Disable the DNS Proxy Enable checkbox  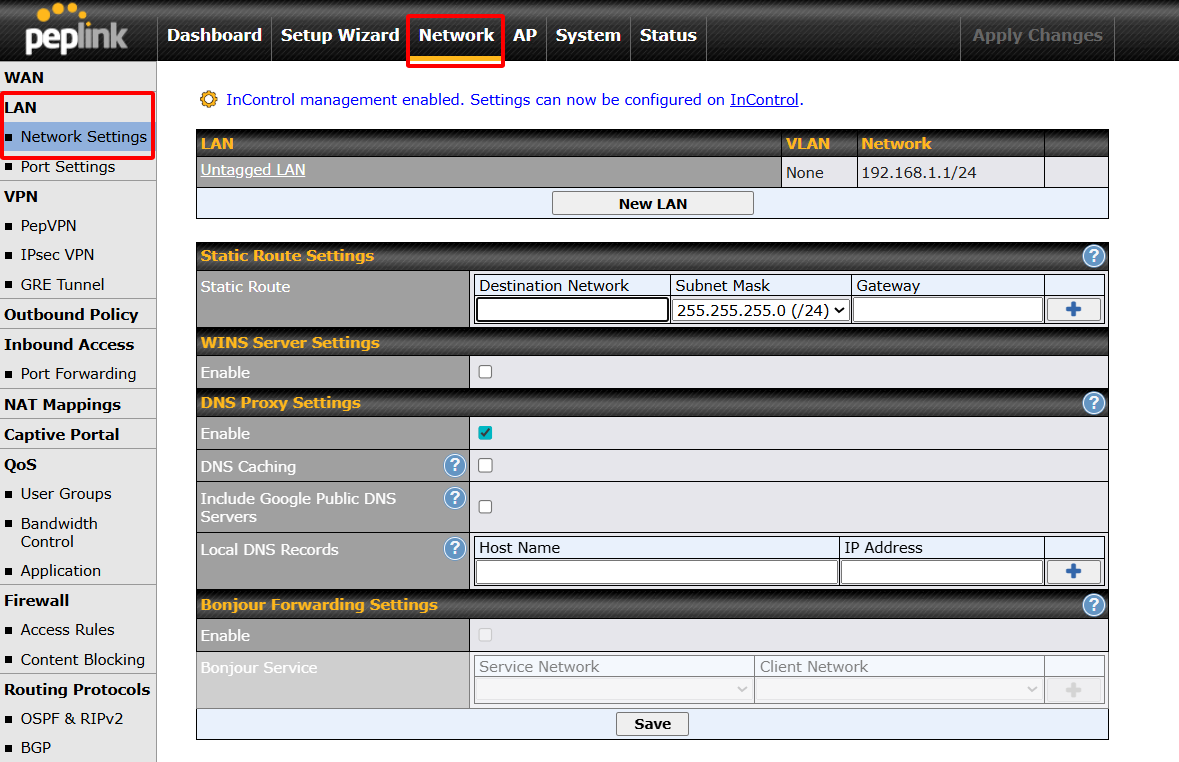[x=485, y=433]
